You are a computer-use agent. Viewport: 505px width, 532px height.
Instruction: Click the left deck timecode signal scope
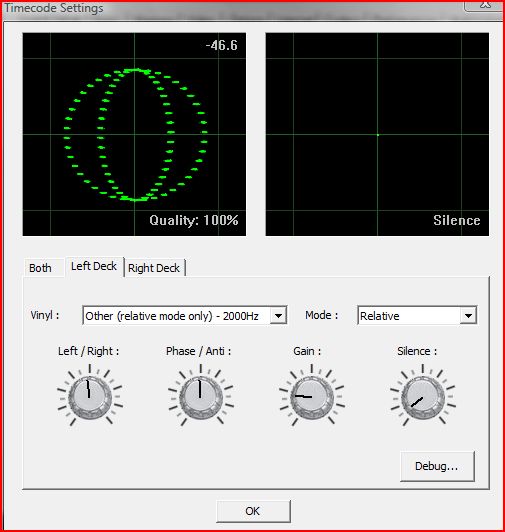[x=134, y=134]
